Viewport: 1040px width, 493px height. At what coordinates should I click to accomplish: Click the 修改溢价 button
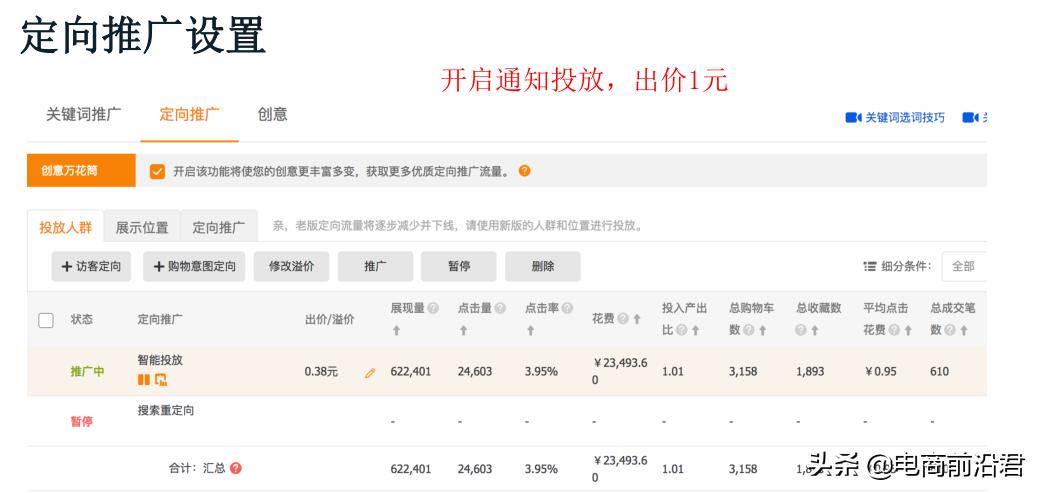click(x=291, y=266)
